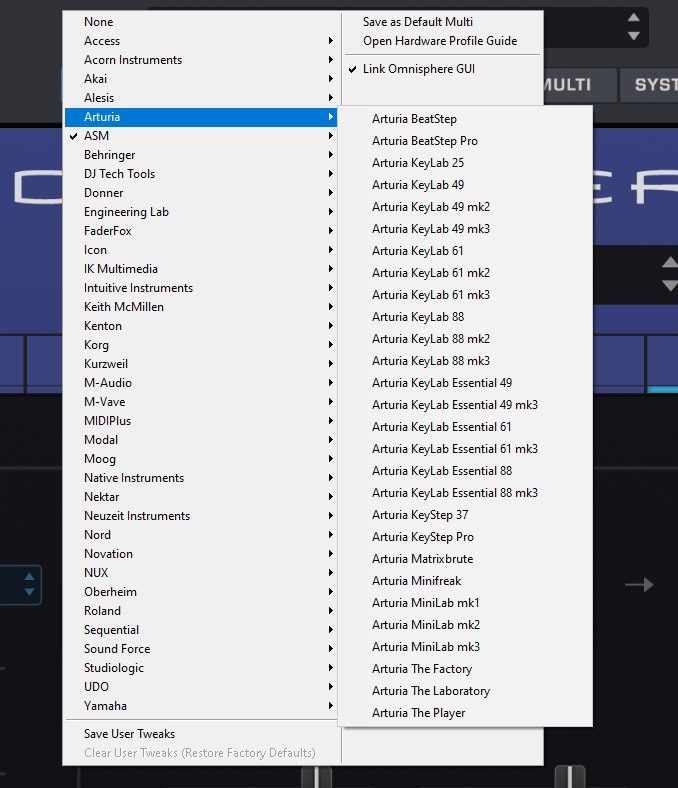This screenshot has height=788, width=678.
Task: Expand the Behringer submenu
Action: pyautogui.click(x=201, y=155)
